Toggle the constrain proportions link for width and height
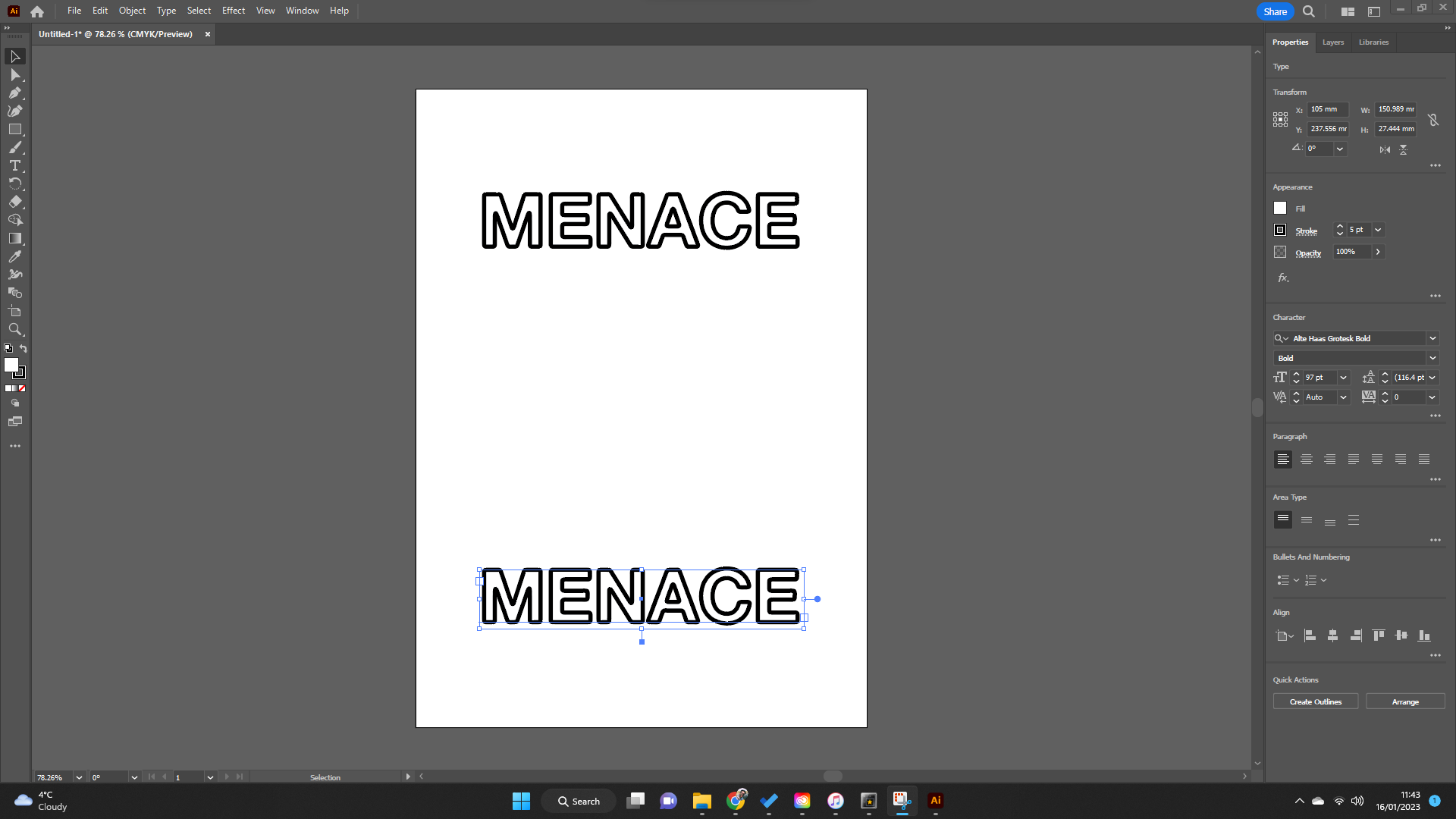The image size is (1456, 819). point(1432,119)
